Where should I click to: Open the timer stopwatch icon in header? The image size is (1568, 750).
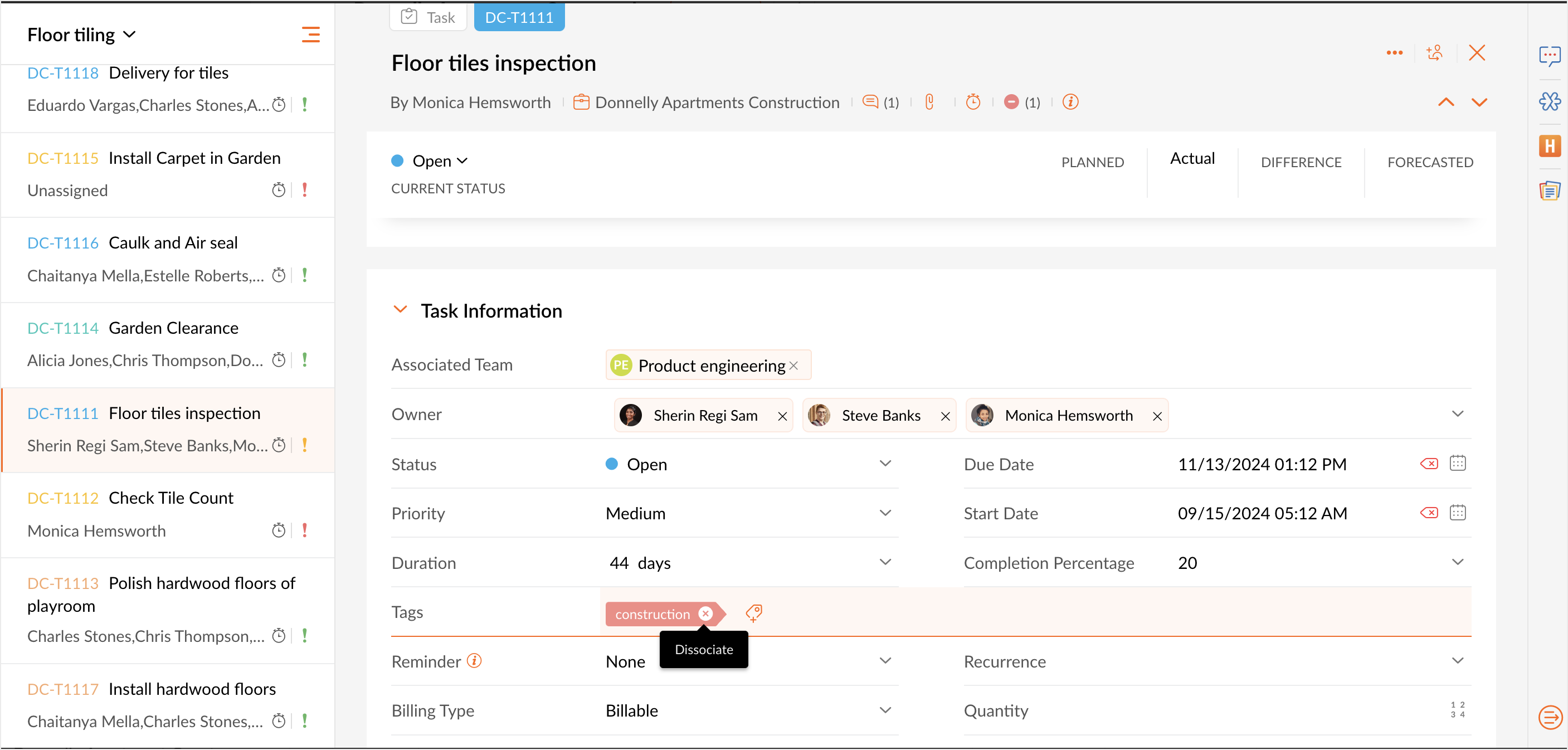pos(973,101)
